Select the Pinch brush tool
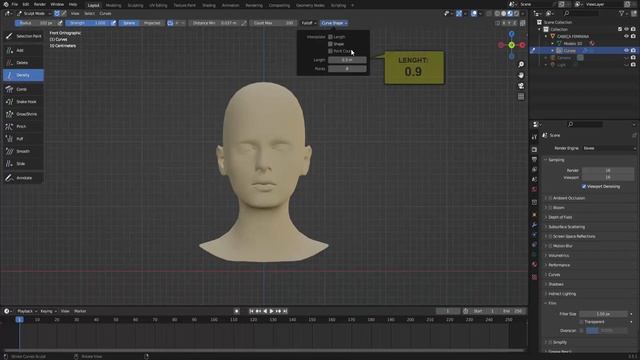 [23, 127]
